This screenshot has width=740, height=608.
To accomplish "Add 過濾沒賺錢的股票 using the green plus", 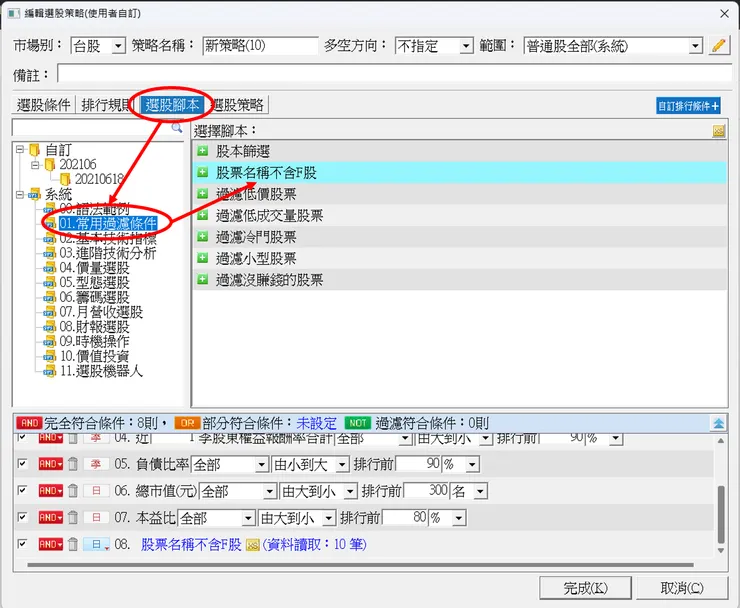I will (x=202, y=279).
